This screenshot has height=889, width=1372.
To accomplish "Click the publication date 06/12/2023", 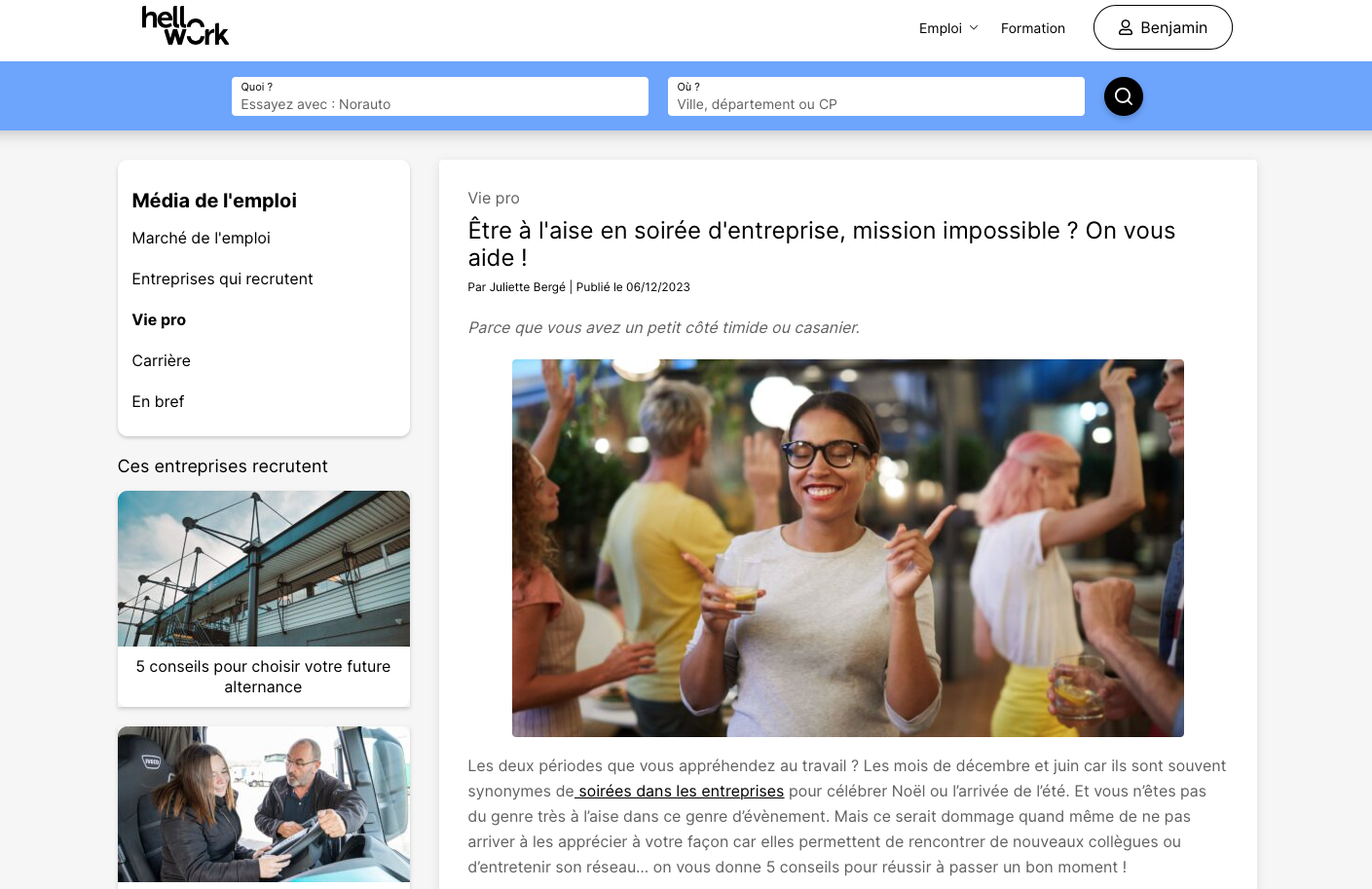I will pos(657,287).
